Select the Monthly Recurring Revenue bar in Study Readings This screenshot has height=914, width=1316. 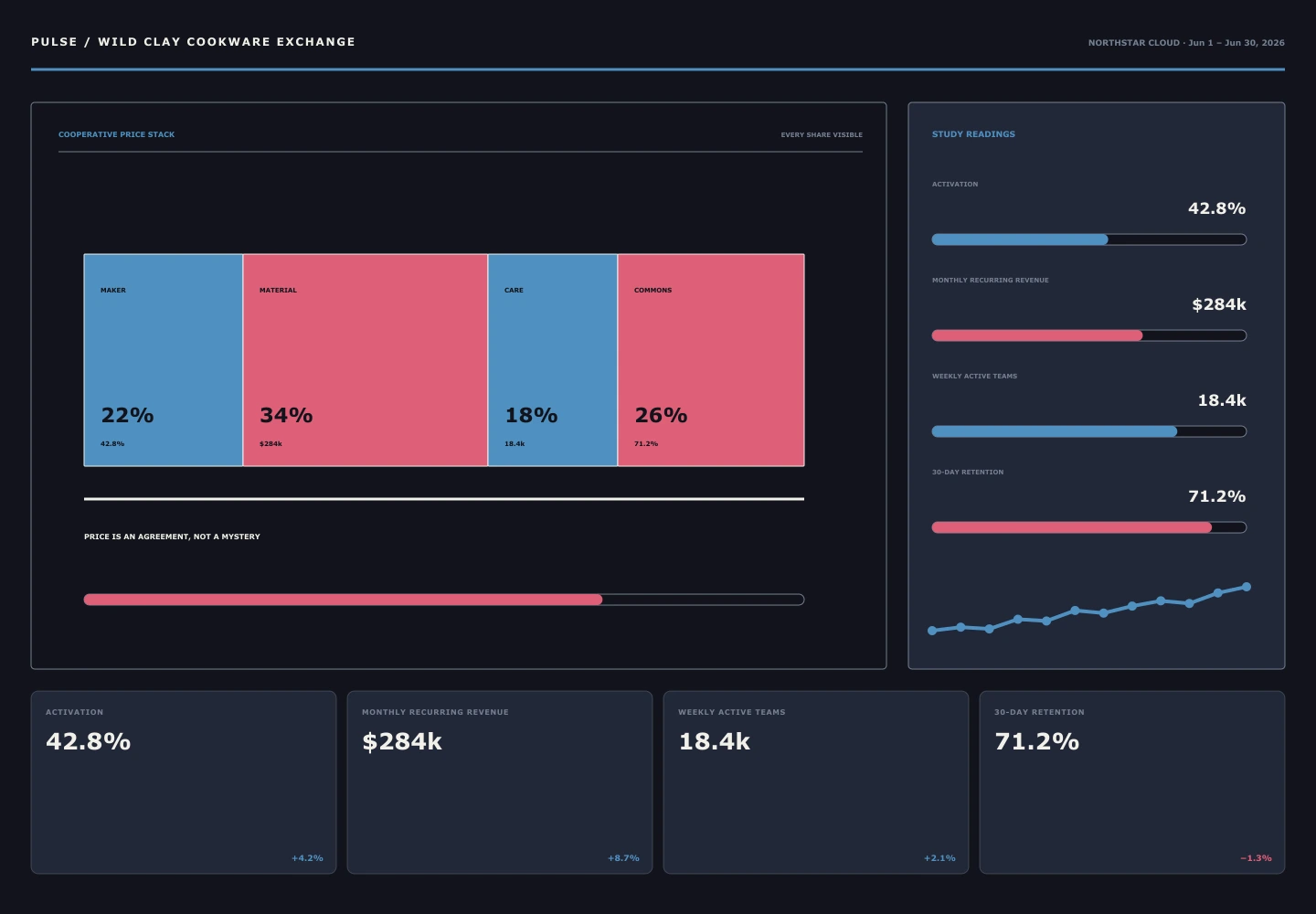[1089, 335]
